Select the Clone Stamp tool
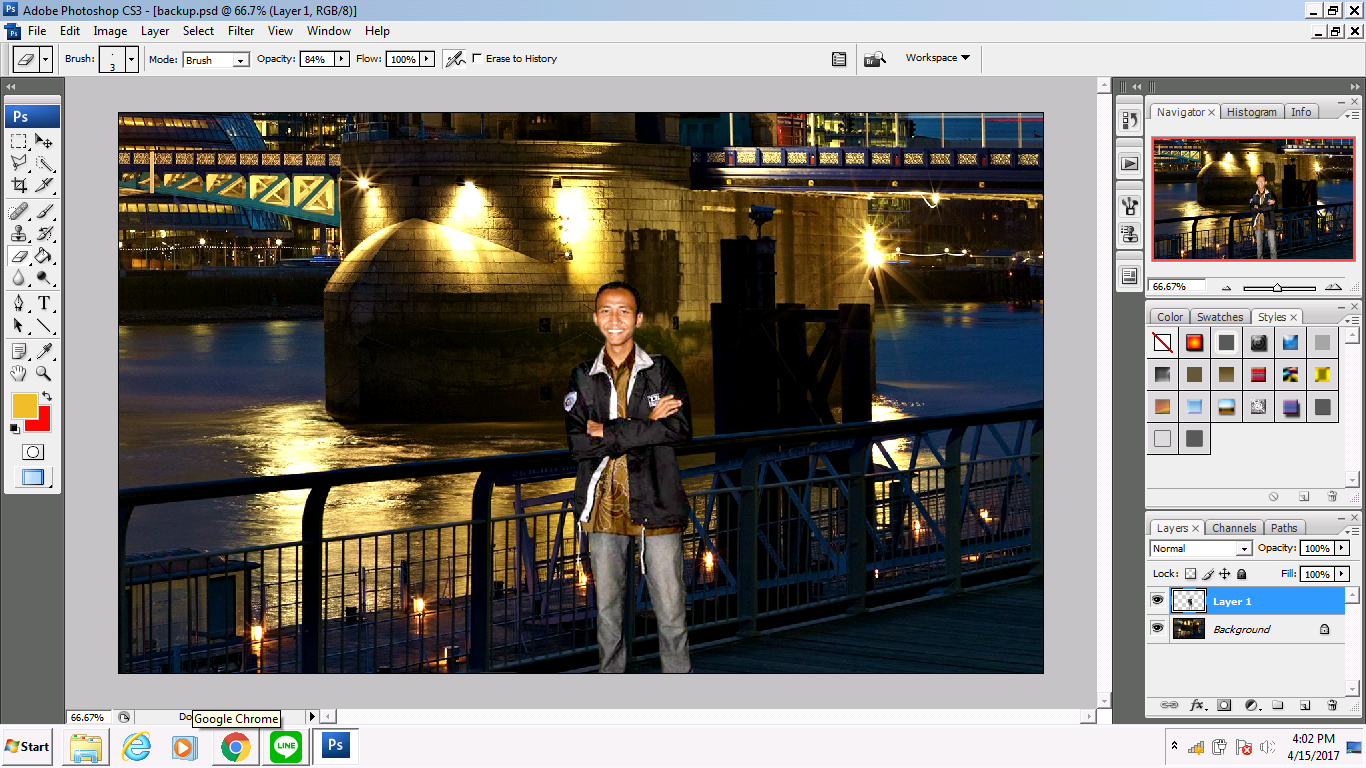Viewport: 1366px width, 768px height. (x=19, y=235)
